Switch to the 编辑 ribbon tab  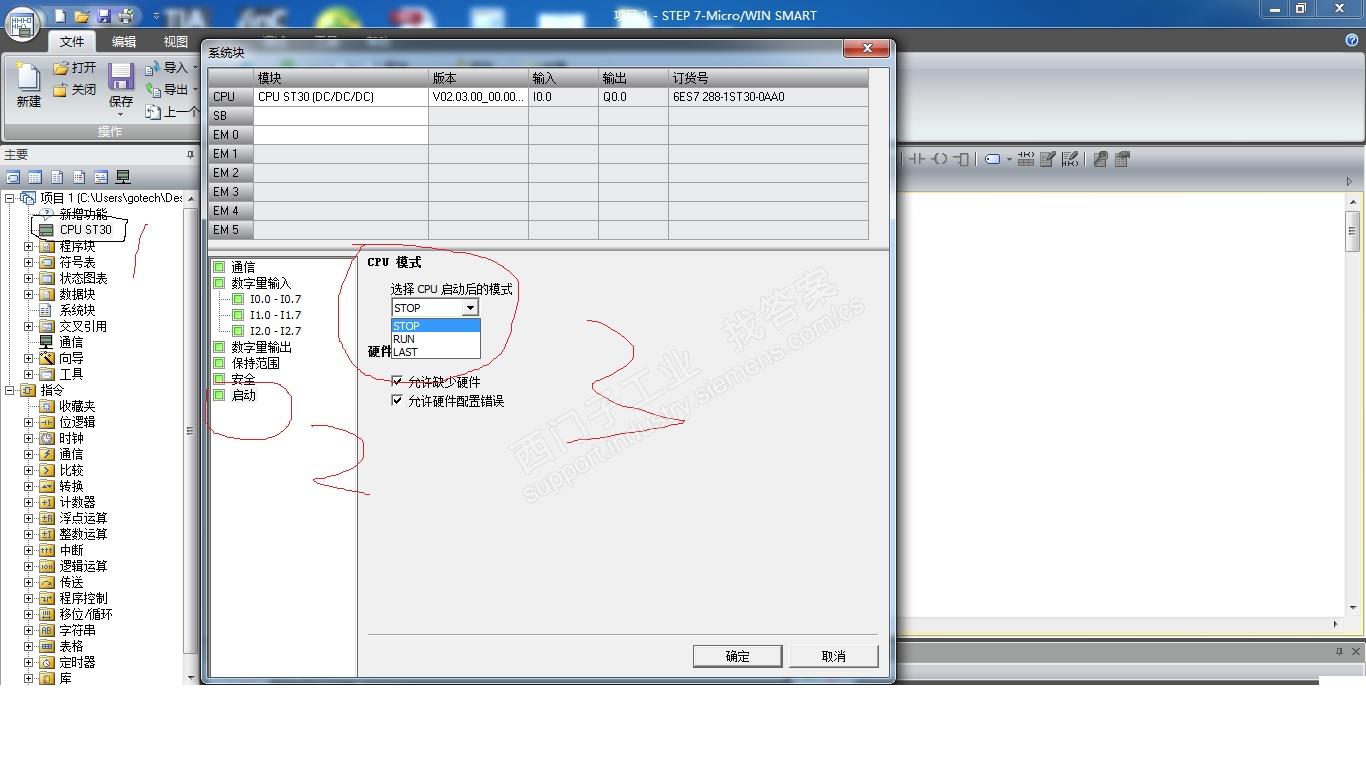pyautogui.click(x=124, y=41)
